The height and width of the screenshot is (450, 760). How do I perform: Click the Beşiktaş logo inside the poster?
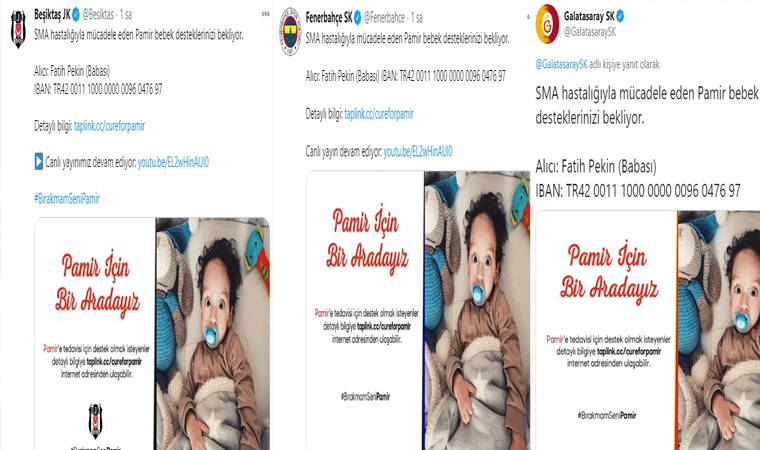(x=95, y=421)
